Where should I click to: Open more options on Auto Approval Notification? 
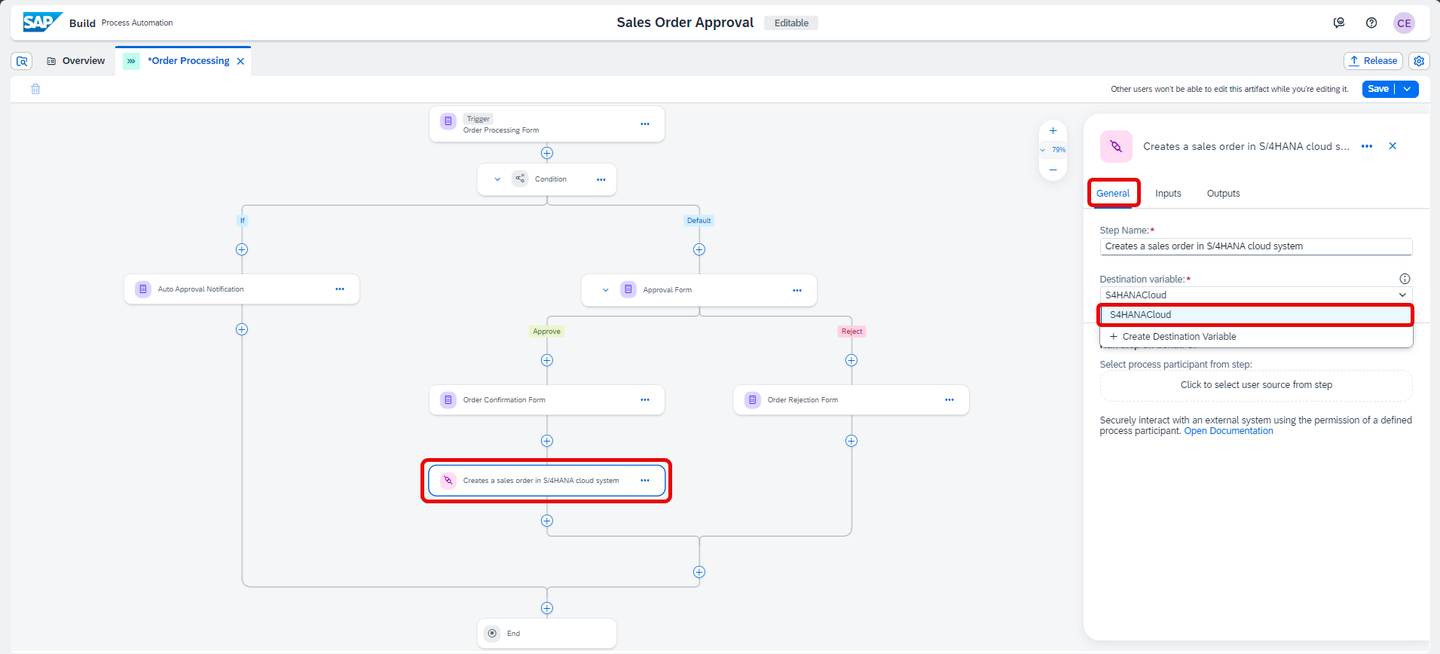340,289
